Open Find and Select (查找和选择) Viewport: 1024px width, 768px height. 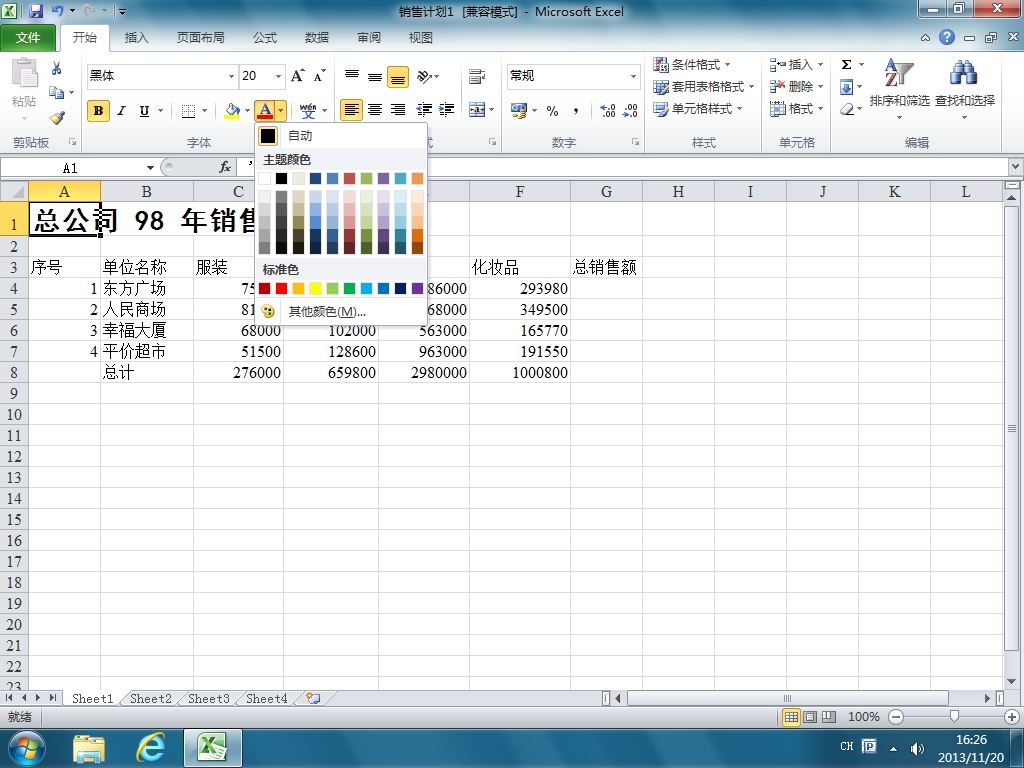tap(965, 88)
